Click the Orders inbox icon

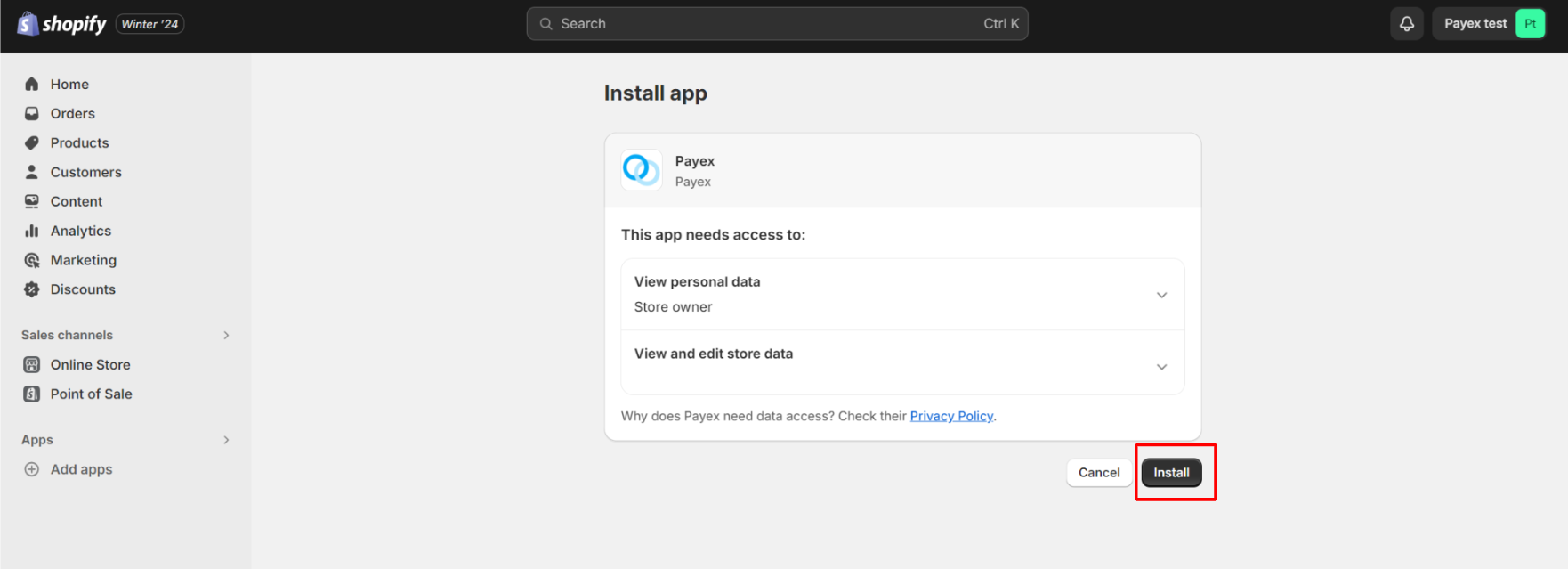pos(32,113)
